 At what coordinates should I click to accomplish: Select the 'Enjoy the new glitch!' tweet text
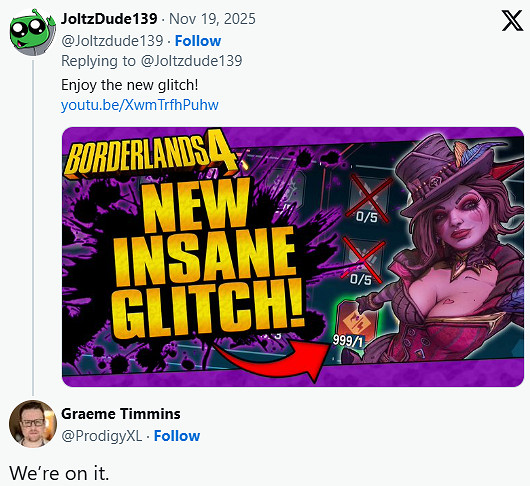point(129,85)
